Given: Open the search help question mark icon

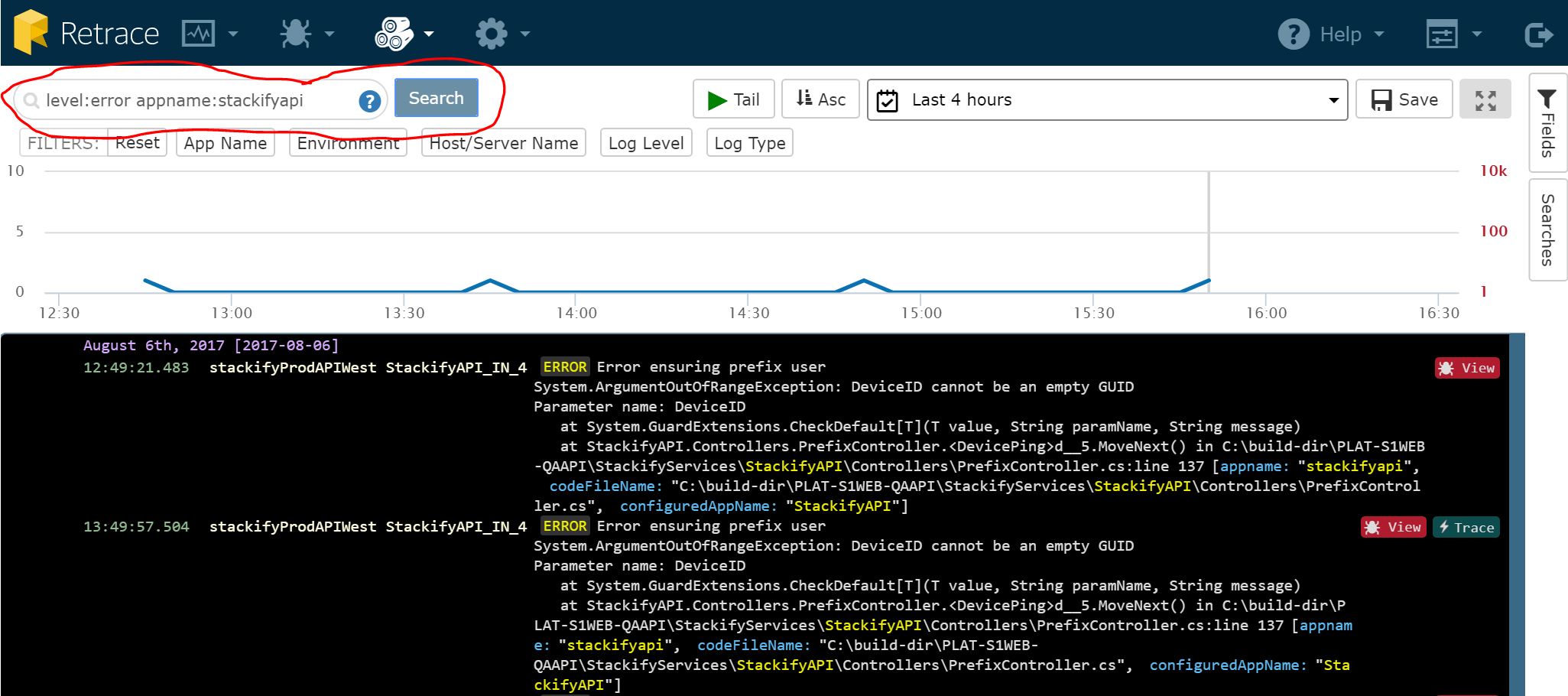Looking at the screenshot, I should pyautogui.click(x=369, y=99).
